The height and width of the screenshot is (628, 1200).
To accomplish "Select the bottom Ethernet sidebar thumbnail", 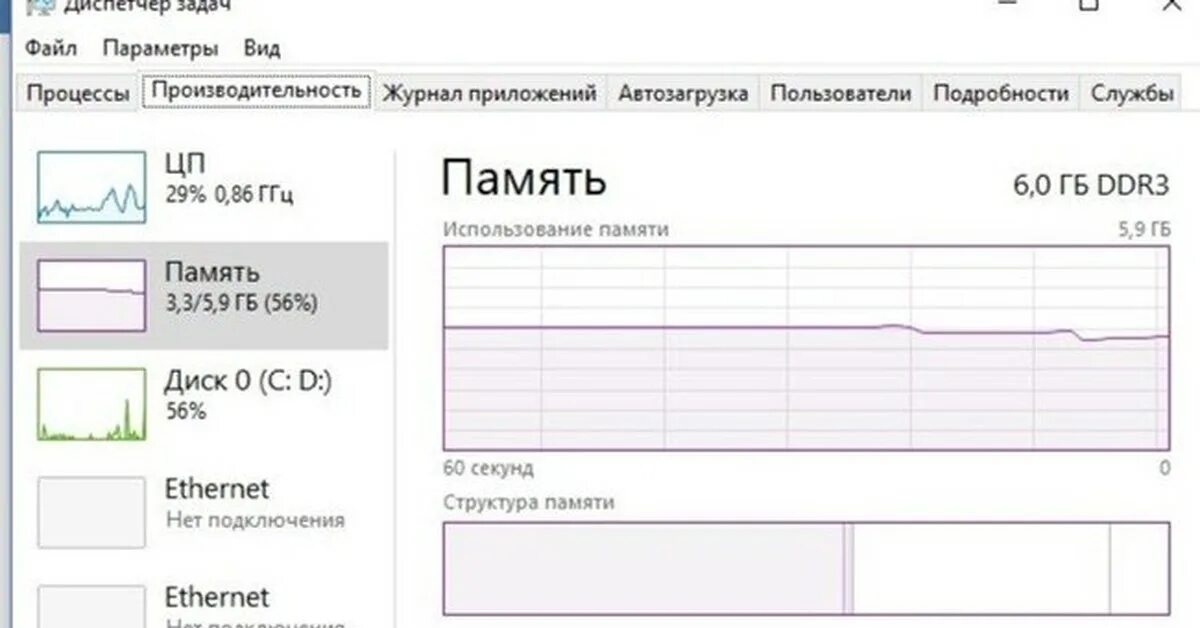I will 90,605.
